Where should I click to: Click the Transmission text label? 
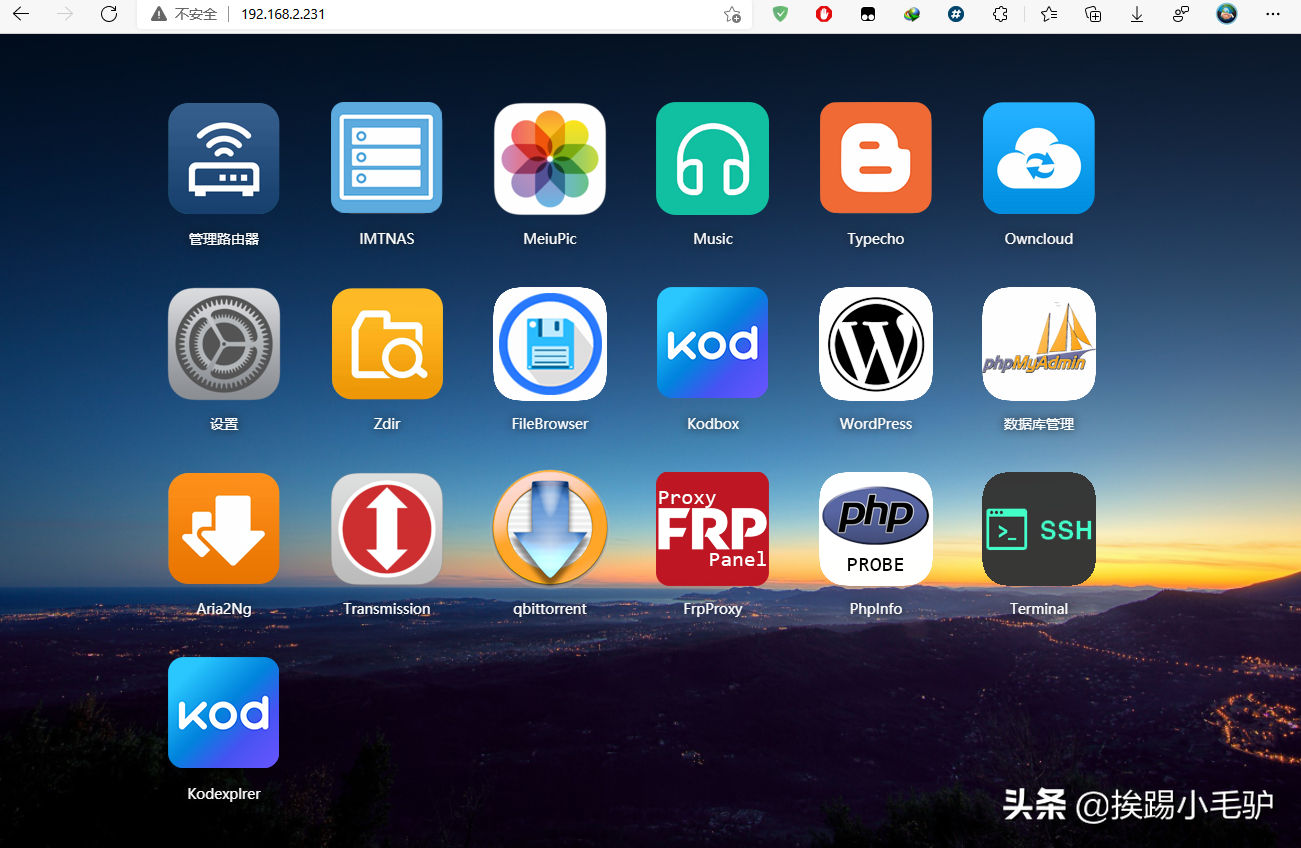(387, 609)
